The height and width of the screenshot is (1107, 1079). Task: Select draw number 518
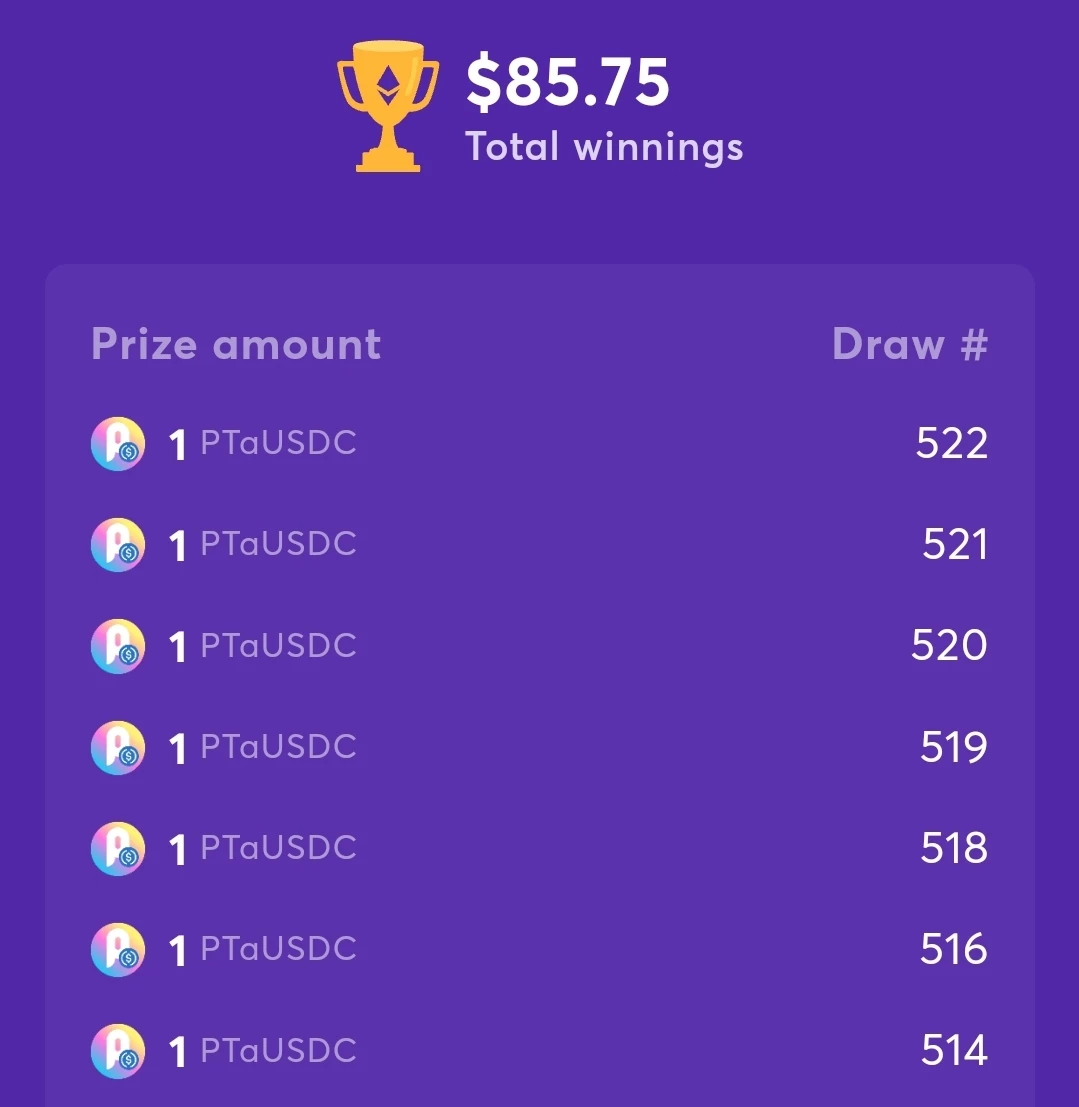click(954, 848)
